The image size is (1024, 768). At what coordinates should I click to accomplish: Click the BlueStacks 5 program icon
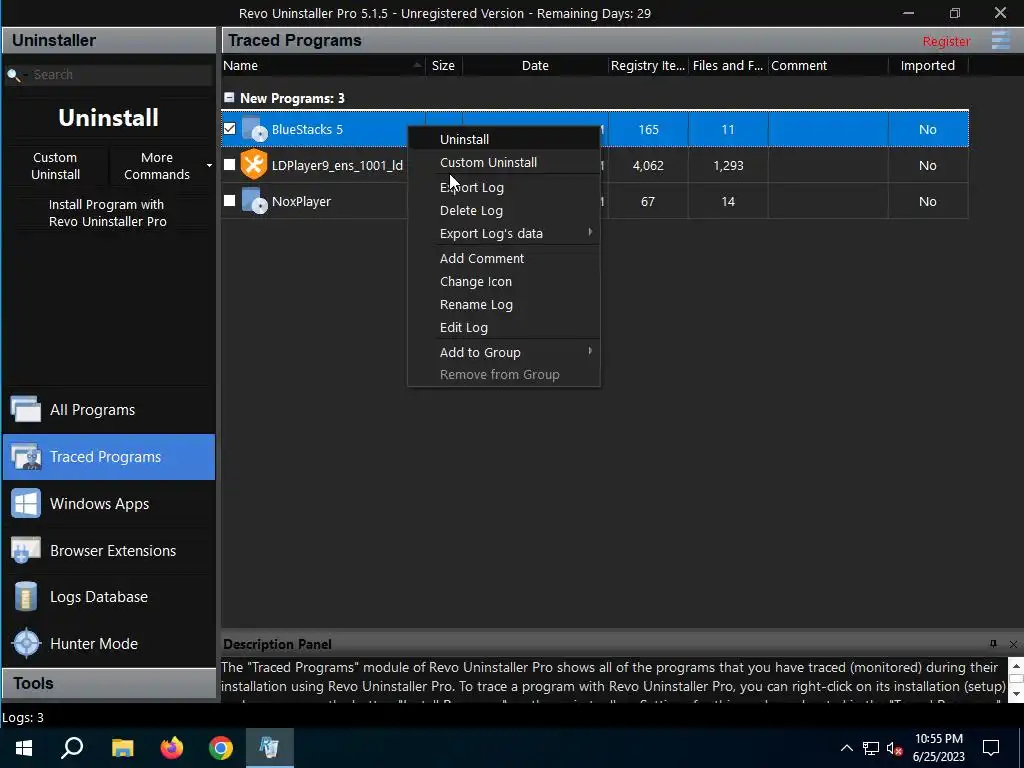(x=254, y=129)
